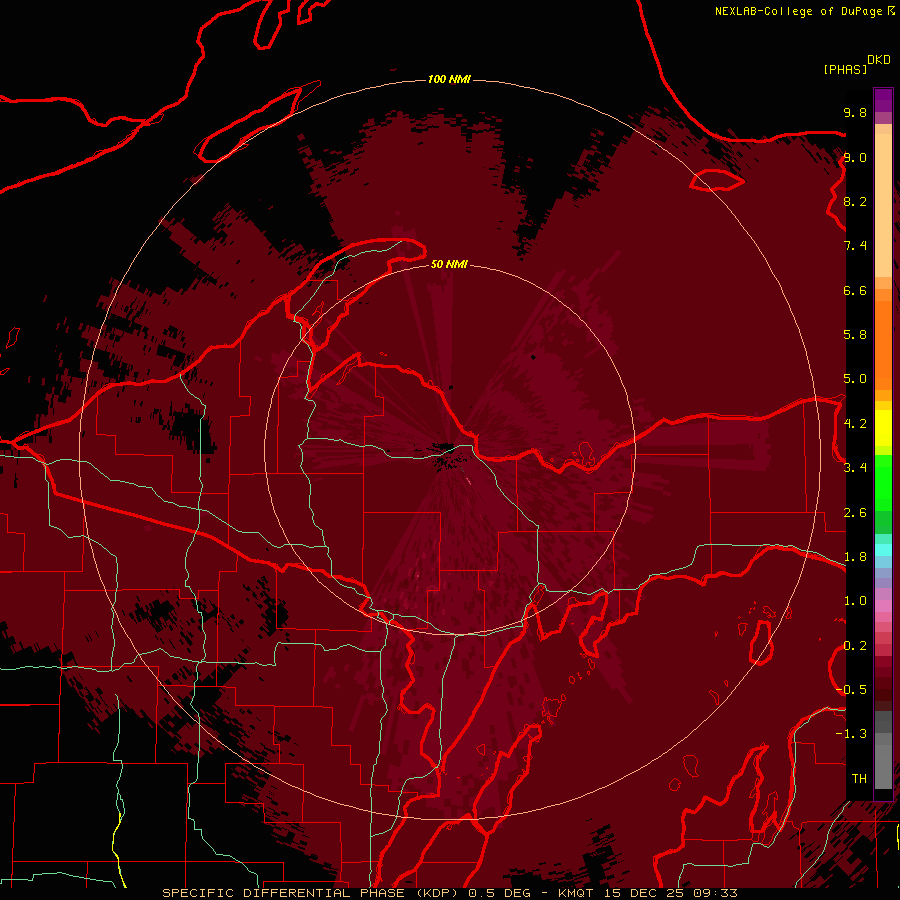
Task: Click the 2.6 value on the color scale
Action: point(855,513)
